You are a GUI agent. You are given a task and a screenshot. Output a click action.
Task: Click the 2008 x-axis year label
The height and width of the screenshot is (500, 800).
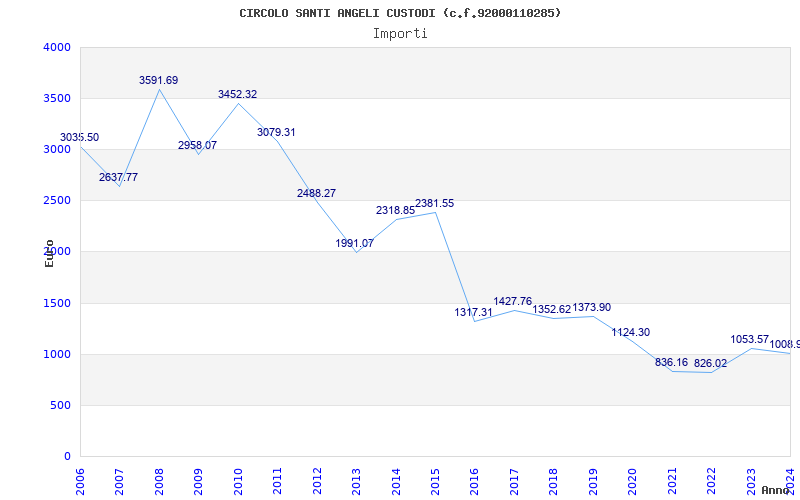[x=159, y=481]
